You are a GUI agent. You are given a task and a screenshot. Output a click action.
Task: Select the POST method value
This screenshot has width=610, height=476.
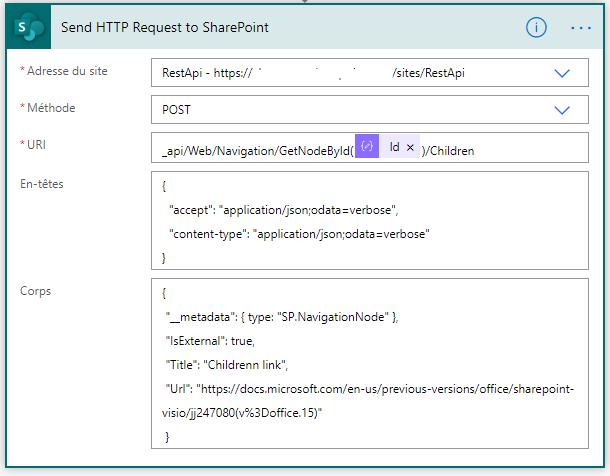[x=176, y=110]
